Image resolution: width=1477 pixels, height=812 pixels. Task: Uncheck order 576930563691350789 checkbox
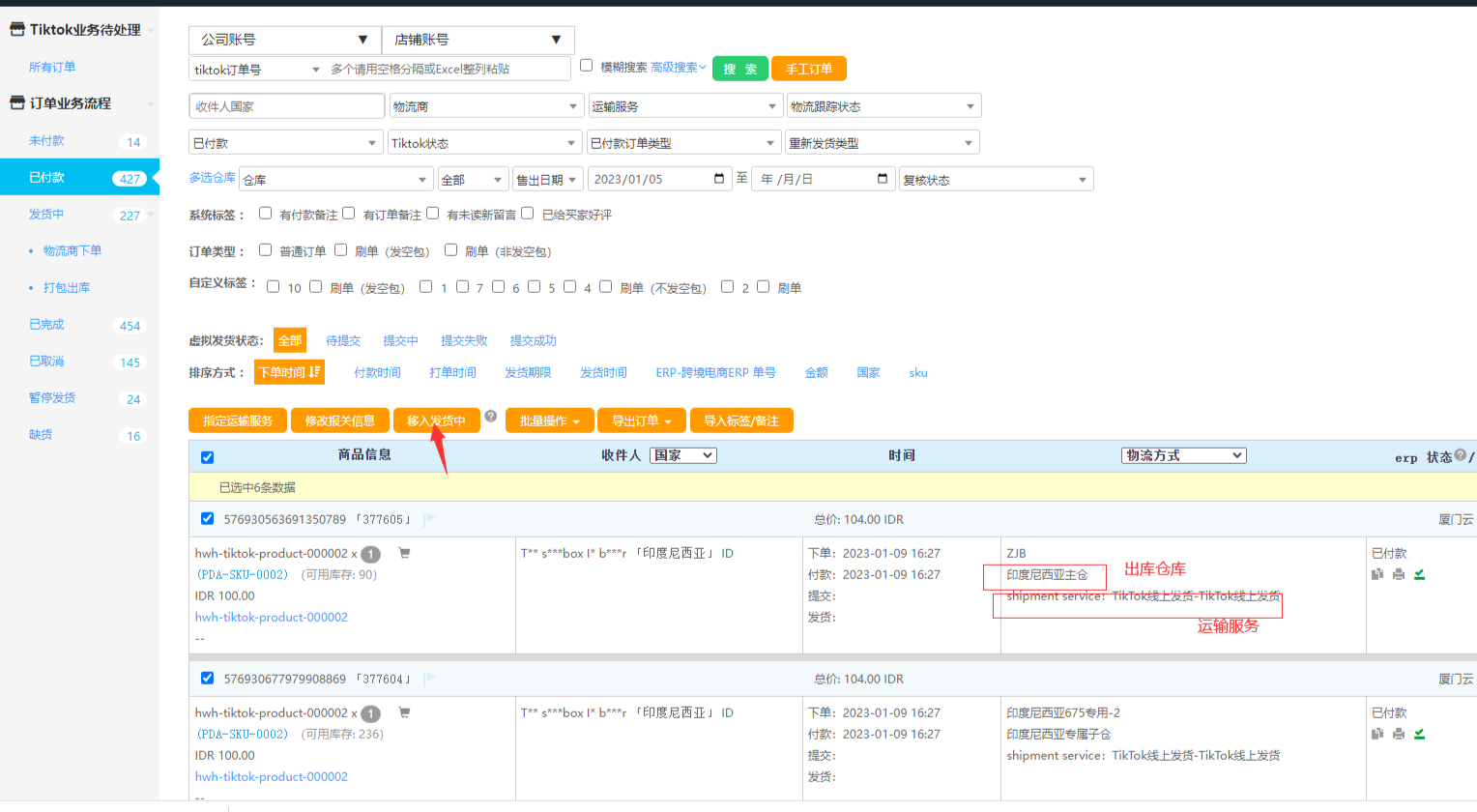pyautogui.click(x=207, y=518)
